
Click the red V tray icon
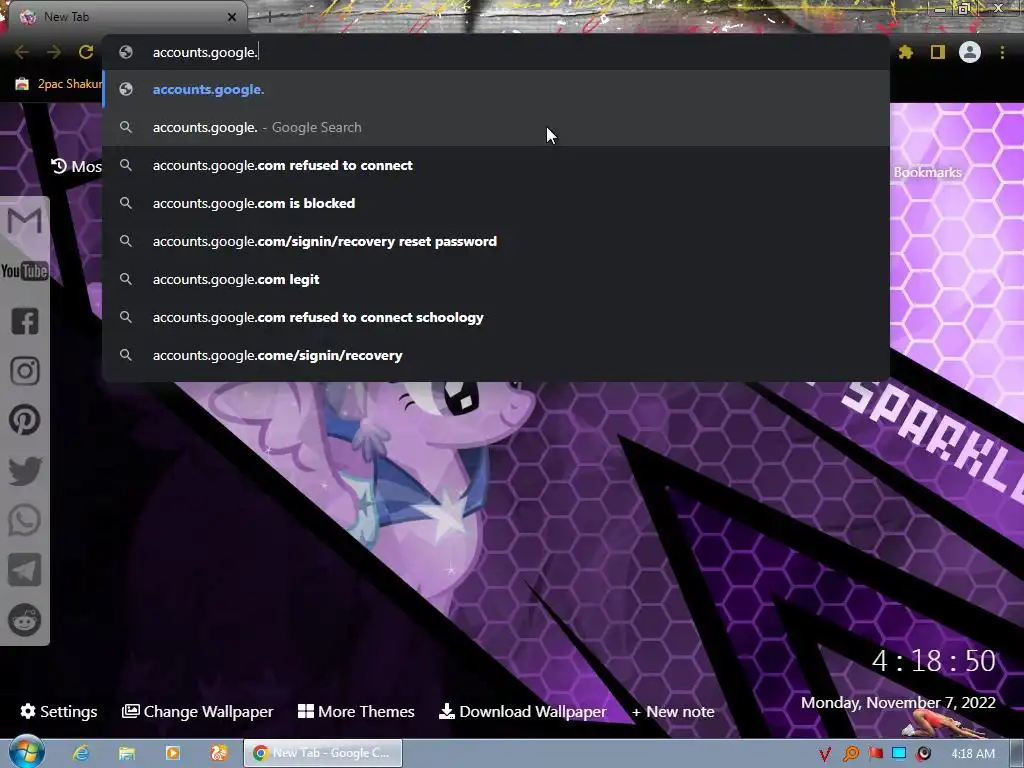(825, 754)
